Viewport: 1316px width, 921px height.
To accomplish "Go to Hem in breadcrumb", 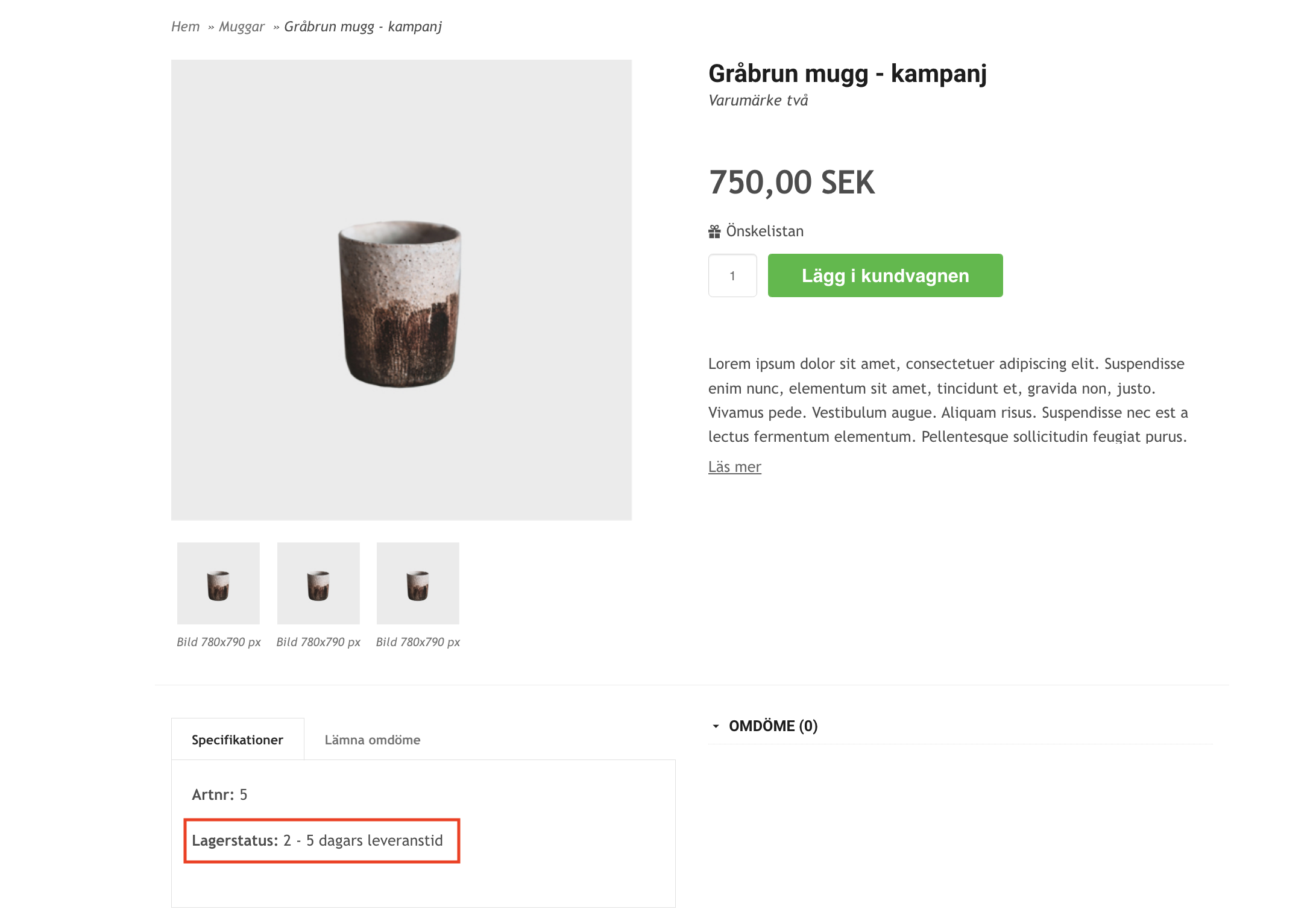I will (185, 27).
